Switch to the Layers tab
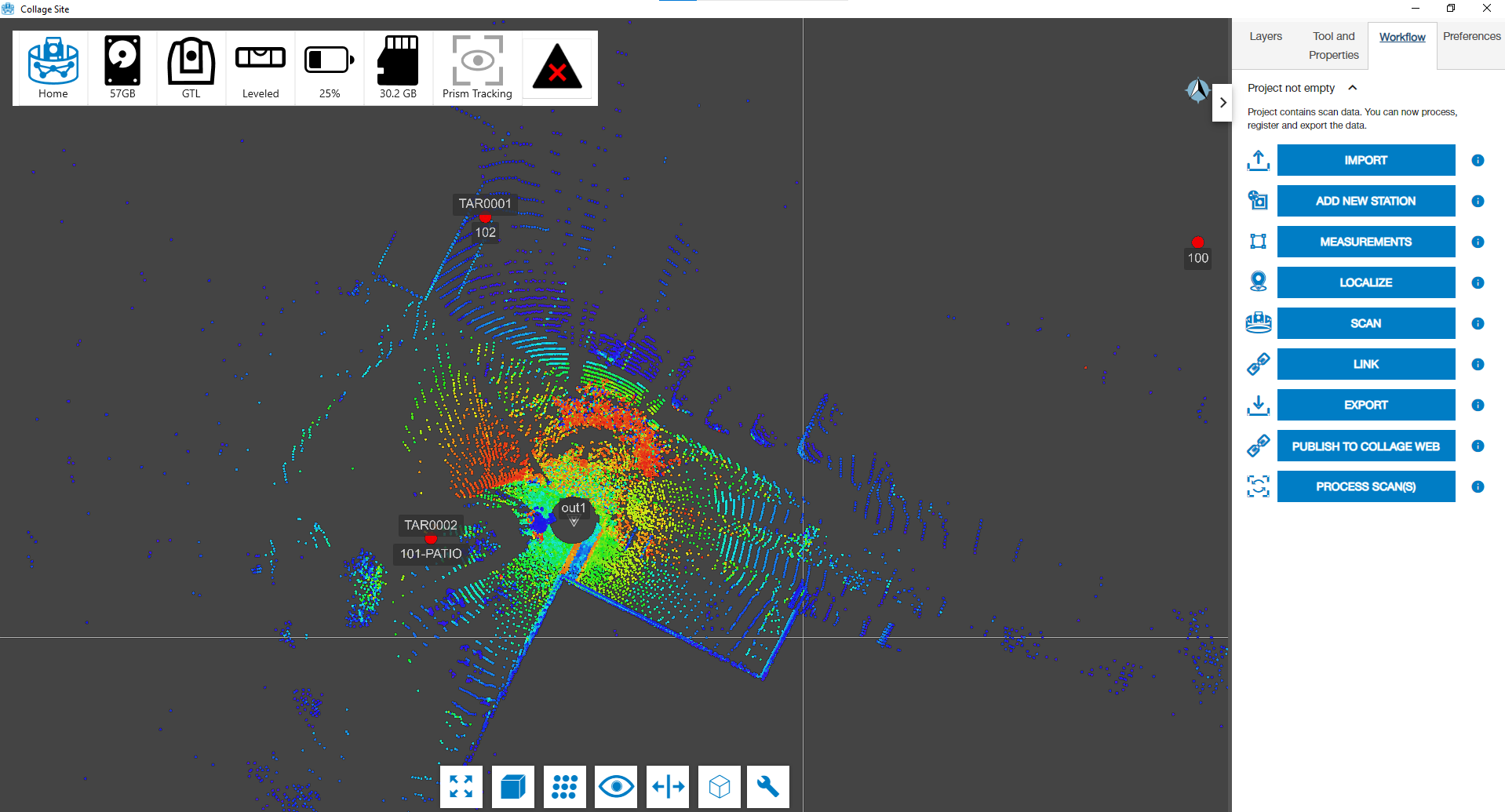Screen dimensions: 1505x812 (1266, 37)
